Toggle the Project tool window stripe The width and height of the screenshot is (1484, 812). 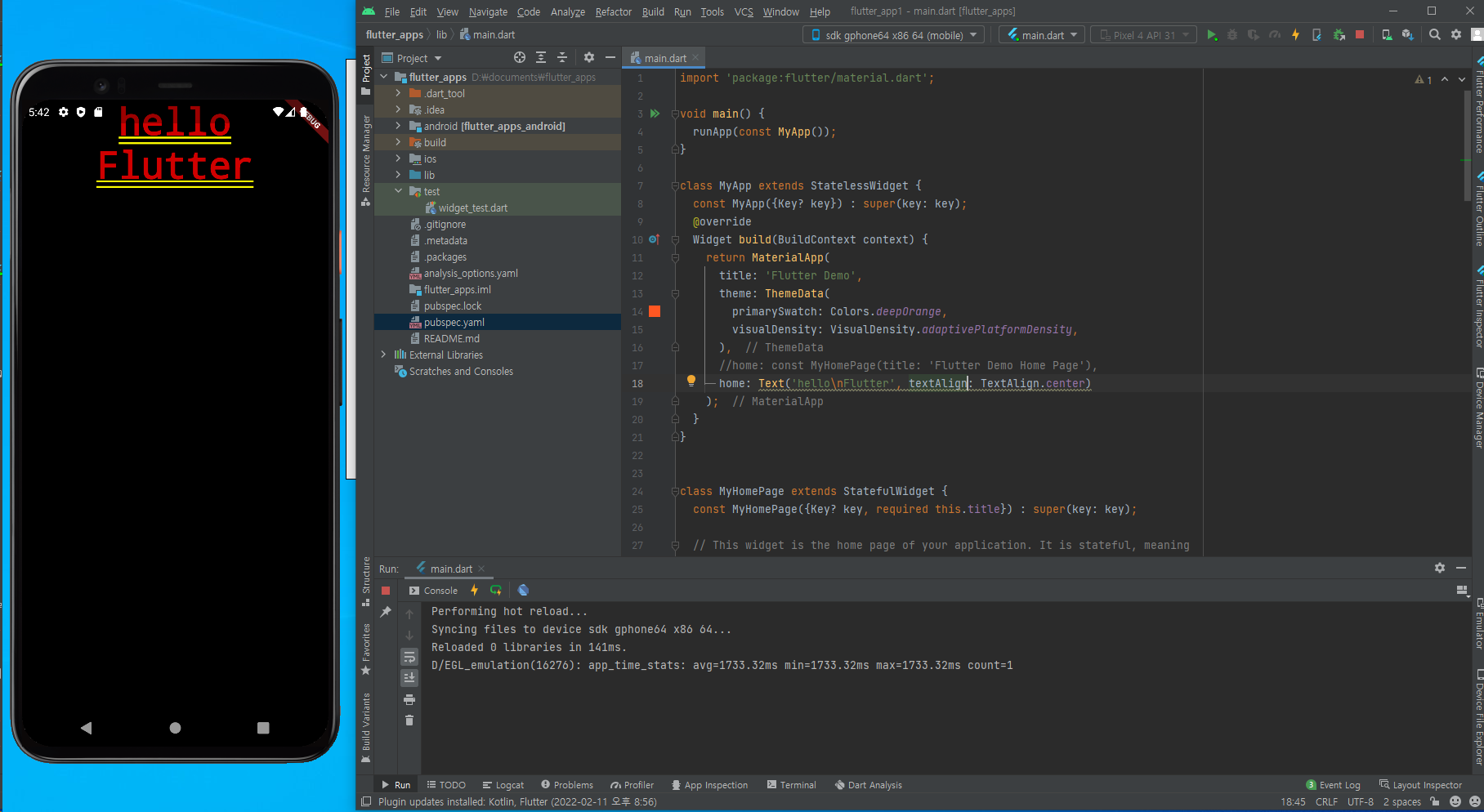[365, 74]
